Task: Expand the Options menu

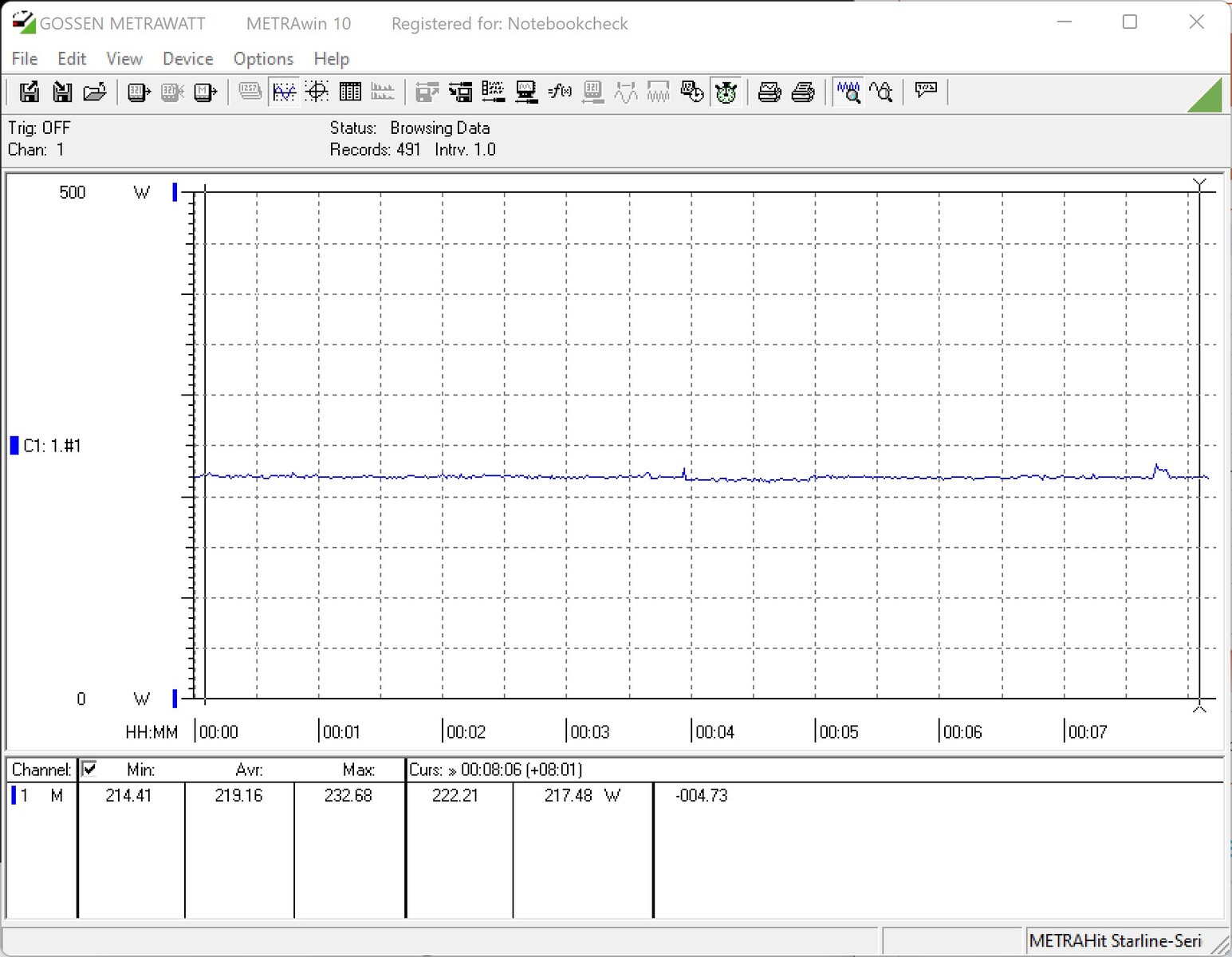Action: tap(263, 59)
